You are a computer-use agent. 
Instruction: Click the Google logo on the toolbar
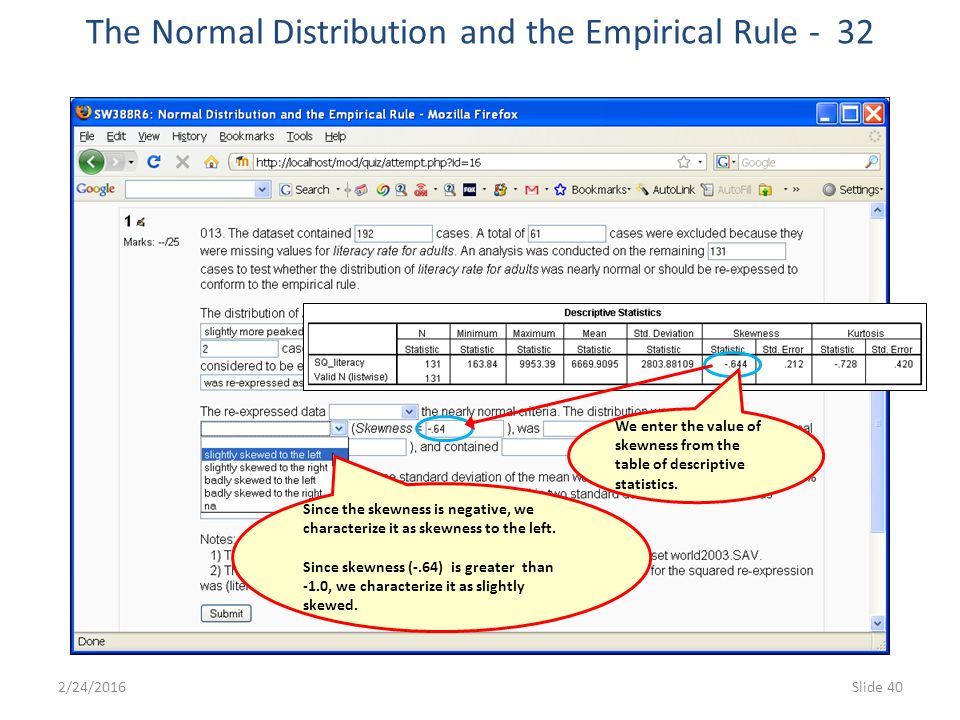pyautogui.click(x=96, y=189)
